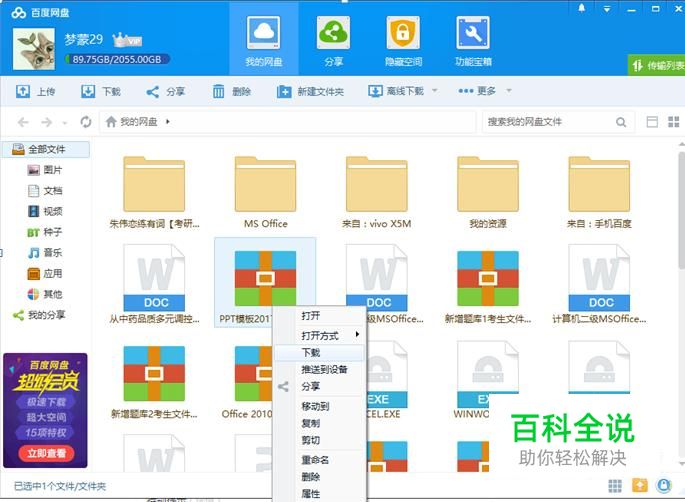685x502 pixels.
Task: Select the 朱伟恋练有词 folder
Action: click(154, 192)
